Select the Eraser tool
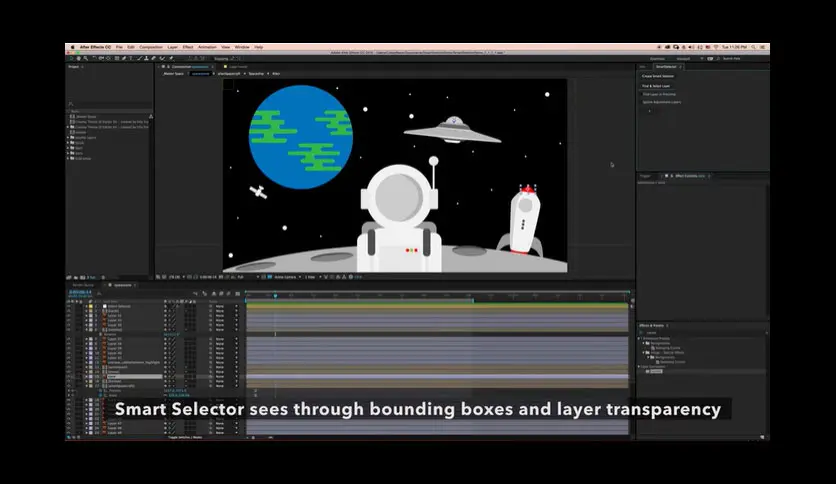Image resolution: width=836 pixels, height=484 pixels. tap(154, 59)
